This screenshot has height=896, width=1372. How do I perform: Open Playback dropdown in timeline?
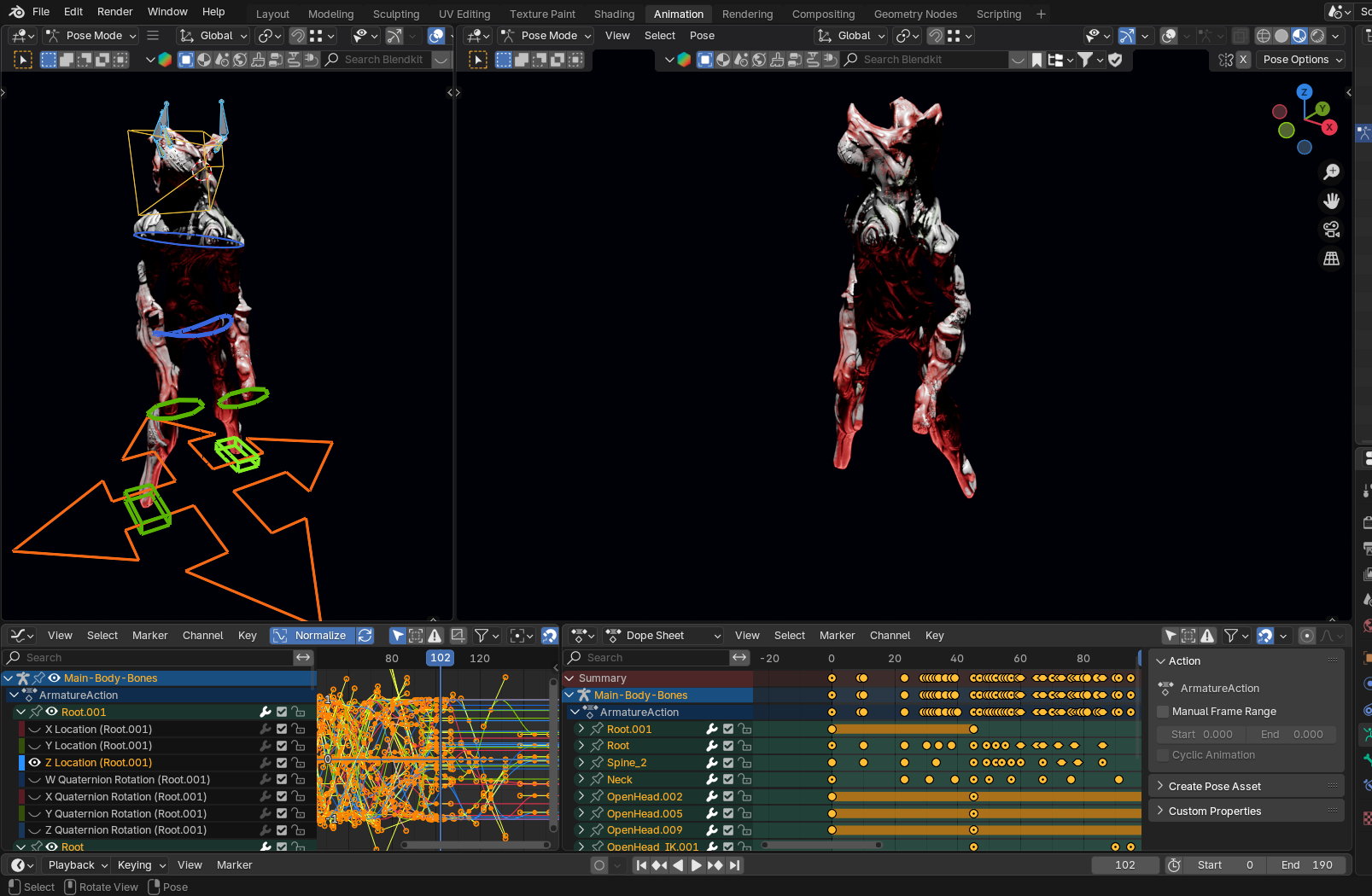click(78, 865)
